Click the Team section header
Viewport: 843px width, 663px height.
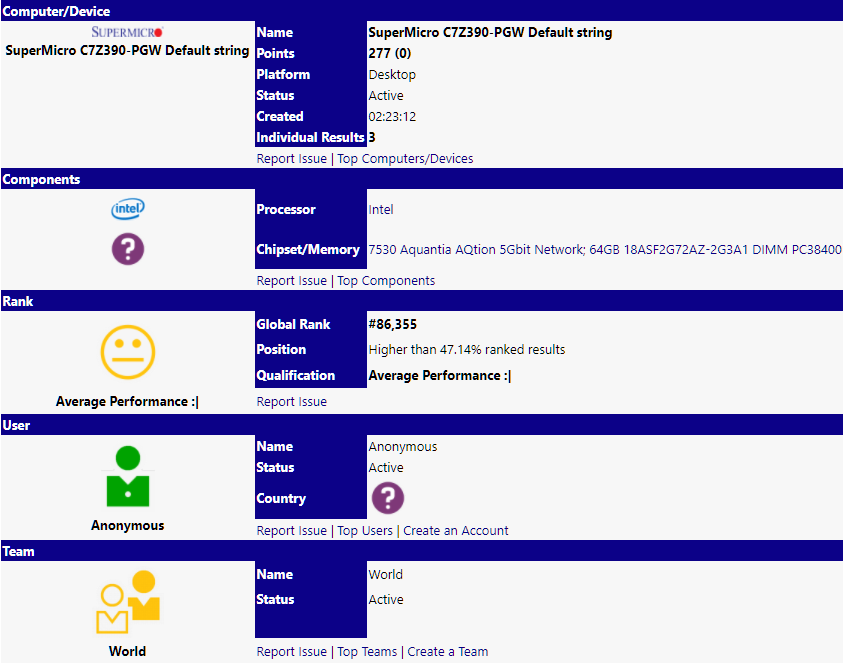coord(422,551)
